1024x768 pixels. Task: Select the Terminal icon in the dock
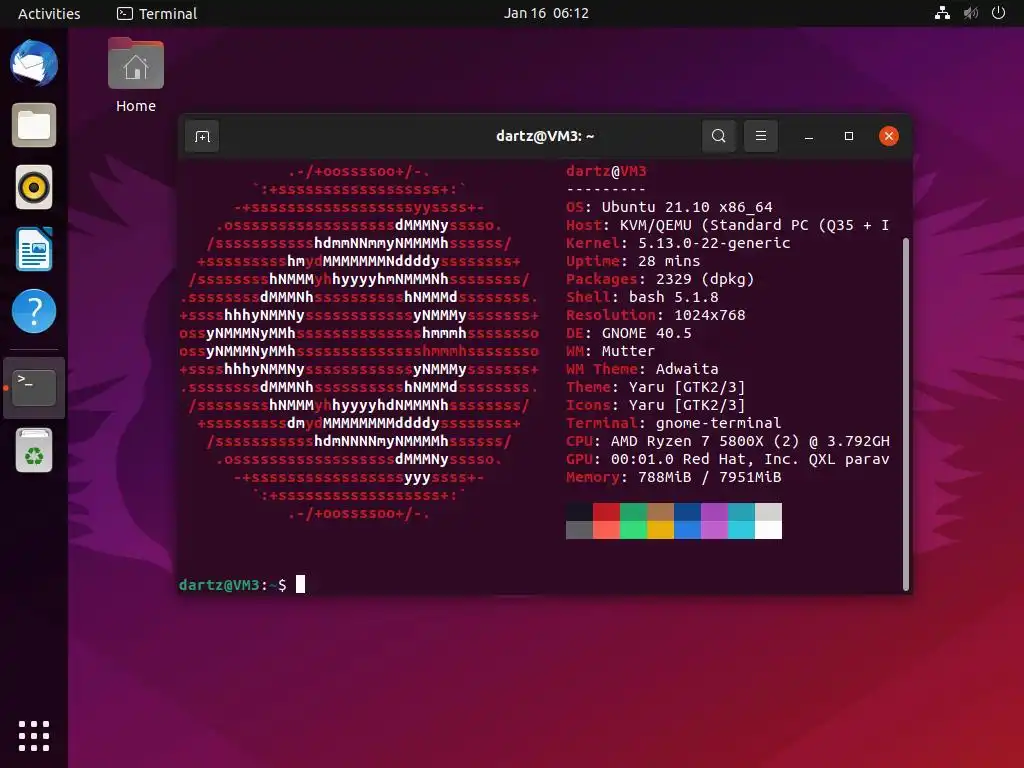(34, 387)
